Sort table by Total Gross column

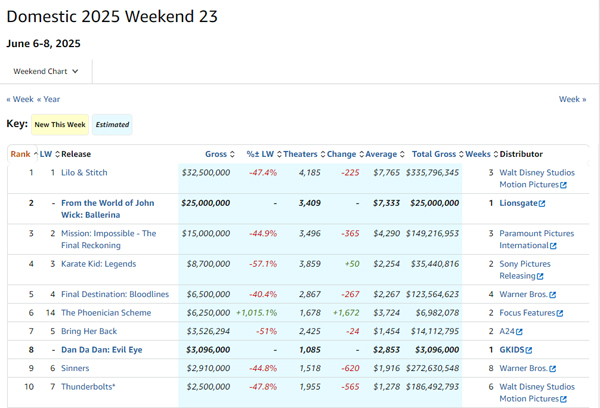click(437, 154)
